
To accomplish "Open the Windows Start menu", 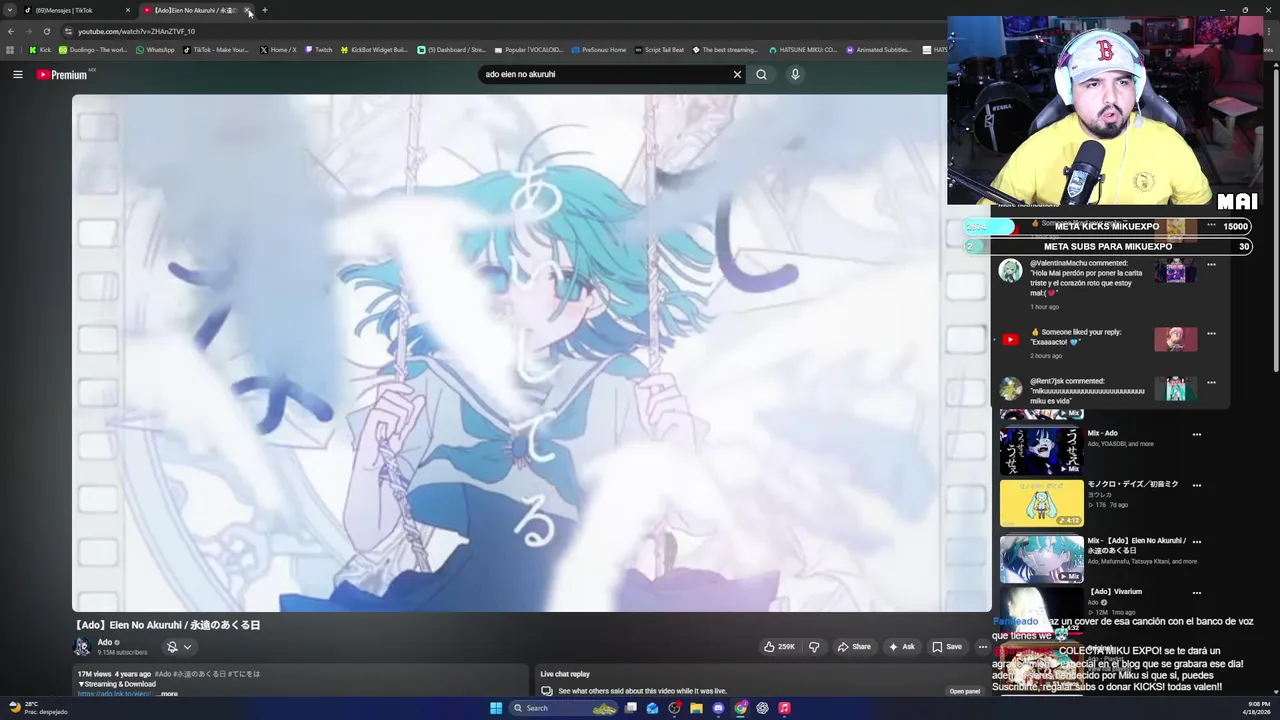I will pyautogui.click(x=496, y=708).
